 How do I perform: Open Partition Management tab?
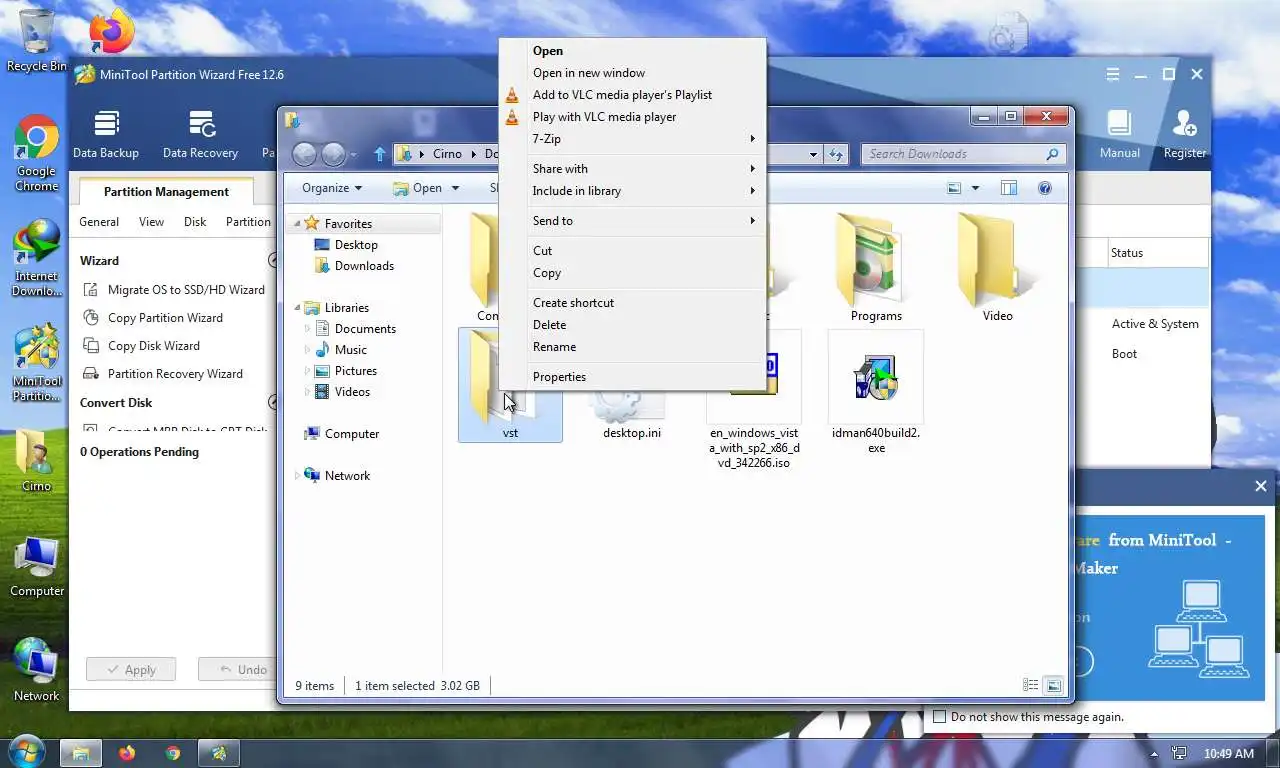166,192
